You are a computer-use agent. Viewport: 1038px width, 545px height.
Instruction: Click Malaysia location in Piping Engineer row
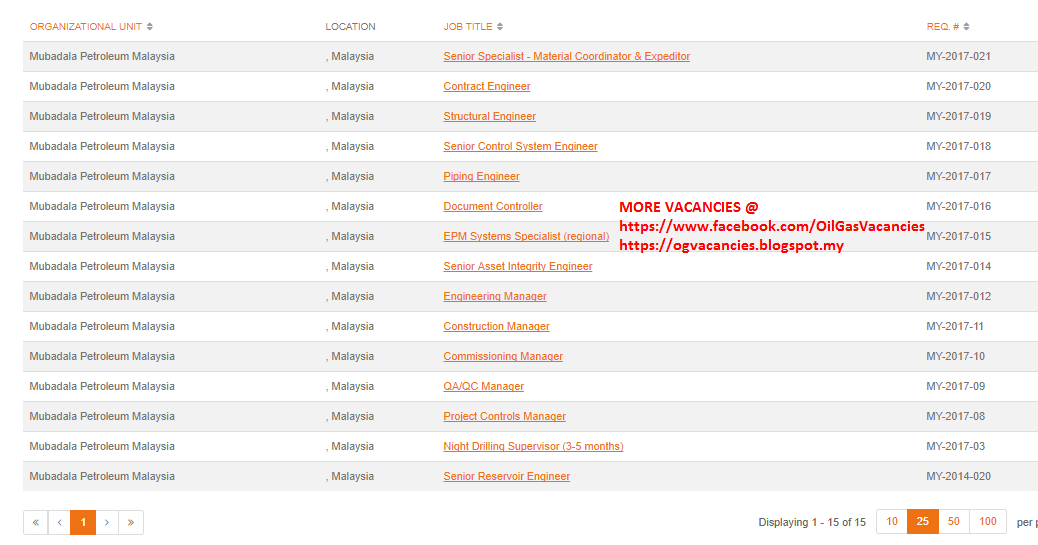(x=350, y=176)
